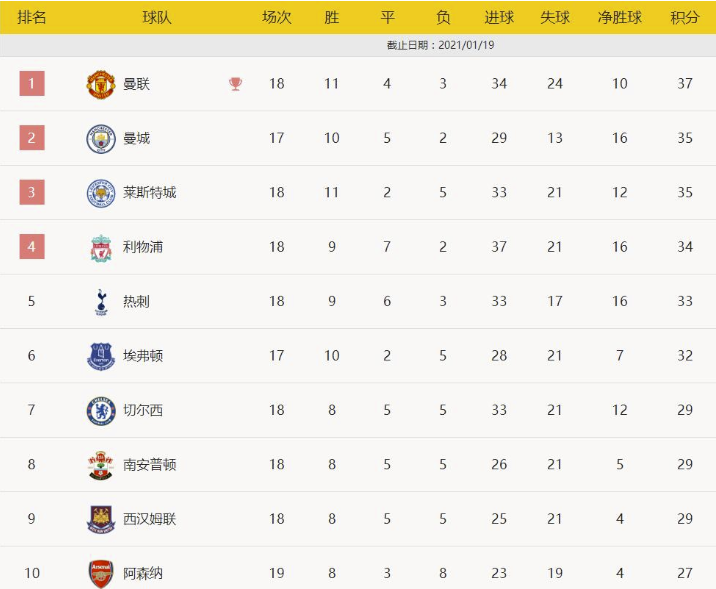Viewport: 716px width, 589px height.
Task: Click the Everton club crest
Action: [101, 356]
